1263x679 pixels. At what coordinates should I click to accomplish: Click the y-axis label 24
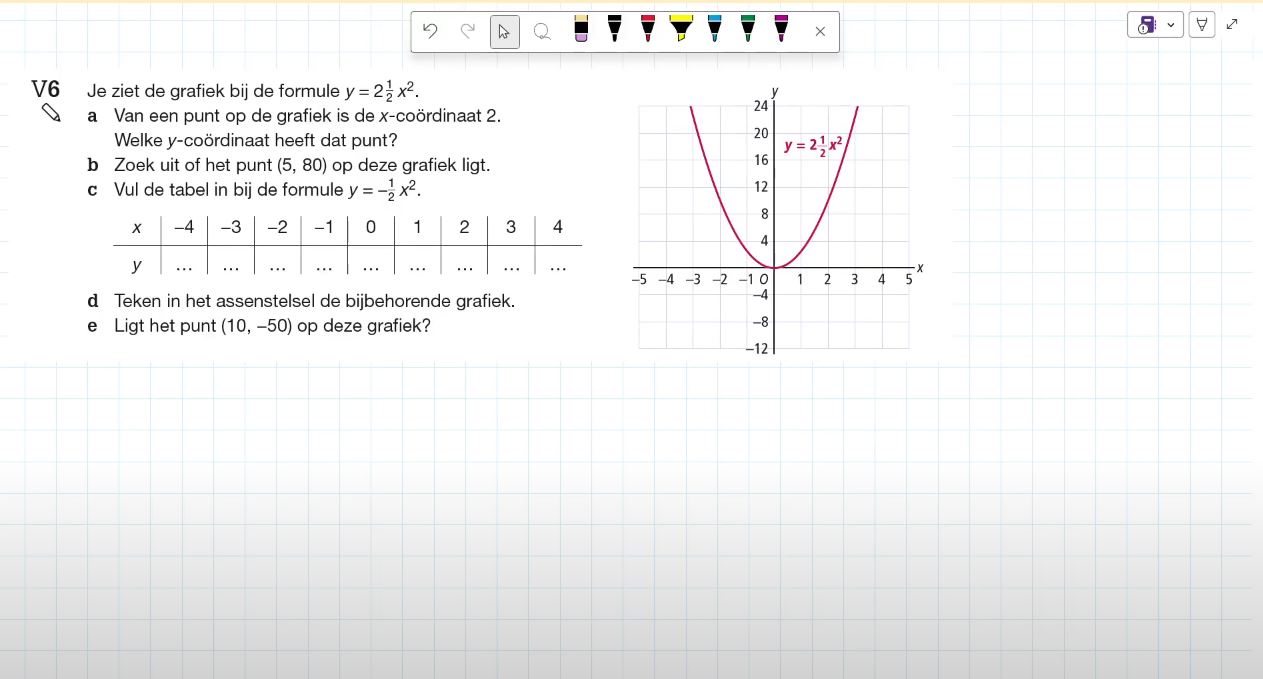[760, 106]
